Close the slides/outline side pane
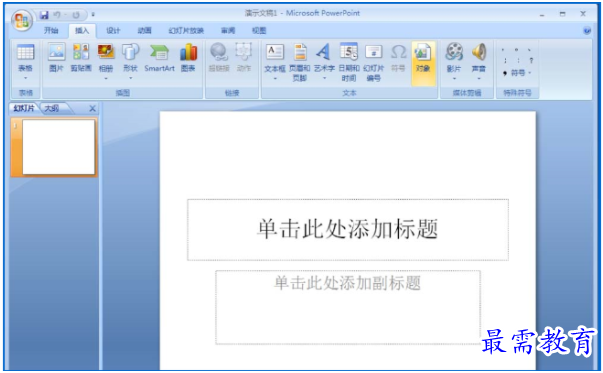This screenshot has width=603, height=373. [x=92, y=108]
